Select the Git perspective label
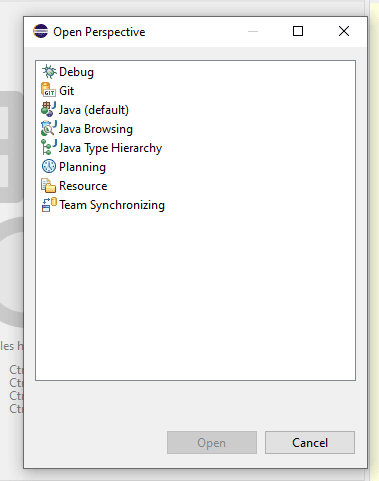Viewport: 379px width, 481px height. 66,91
